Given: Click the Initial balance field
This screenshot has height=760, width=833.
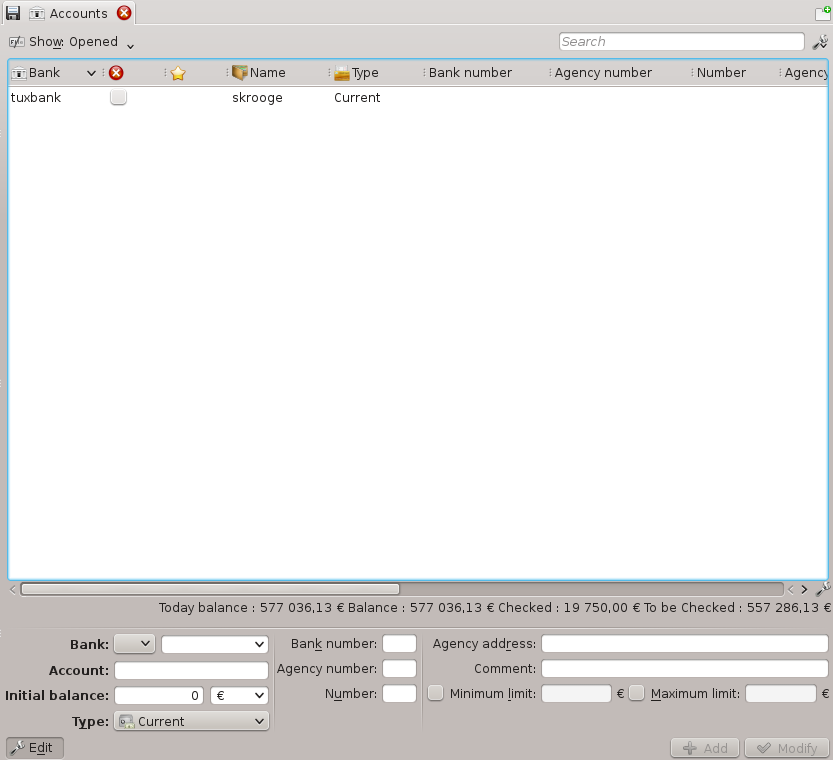Looking at the screenshot, I should [x=159, y=695].
